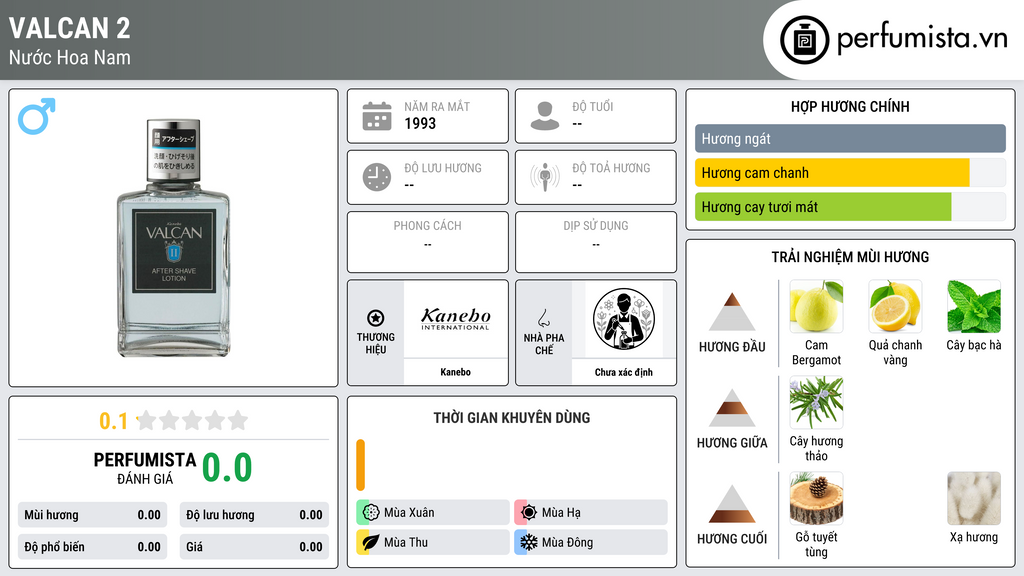This screenshot has width=1024, height=576.
Task: Click the Kanebo International brand logo
Action: (455, 319)
